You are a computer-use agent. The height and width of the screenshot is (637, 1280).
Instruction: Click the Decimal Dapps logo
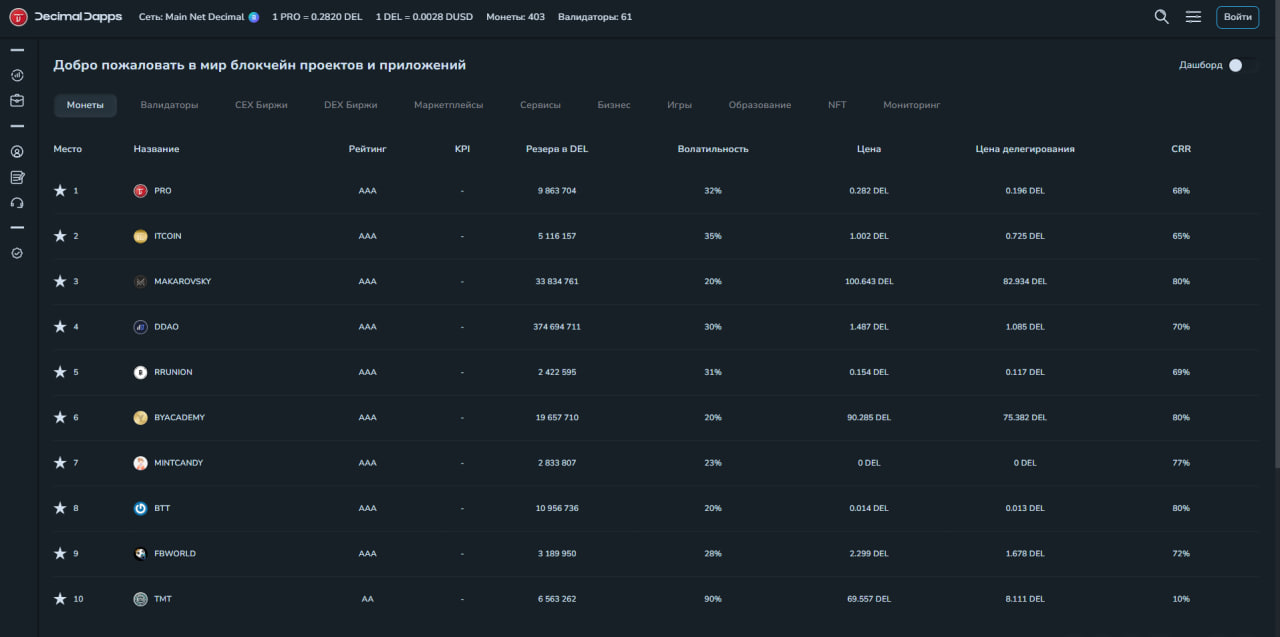[66, 17]
